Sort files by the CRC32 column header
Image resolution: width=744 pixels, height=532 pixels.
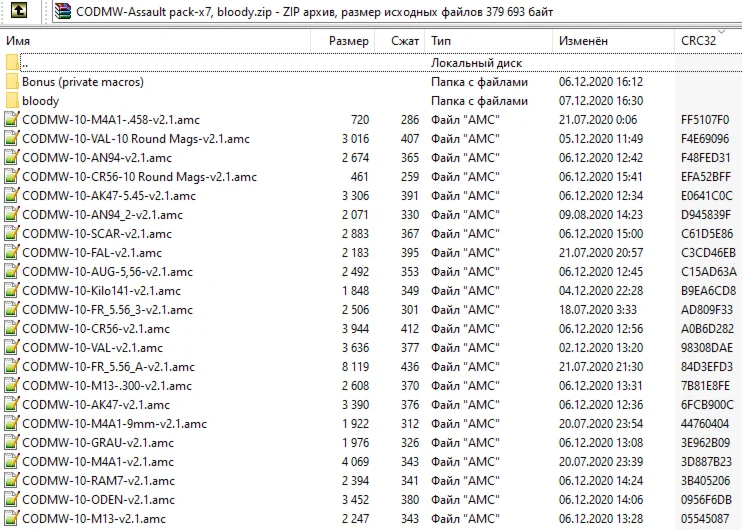pos(708,41)
